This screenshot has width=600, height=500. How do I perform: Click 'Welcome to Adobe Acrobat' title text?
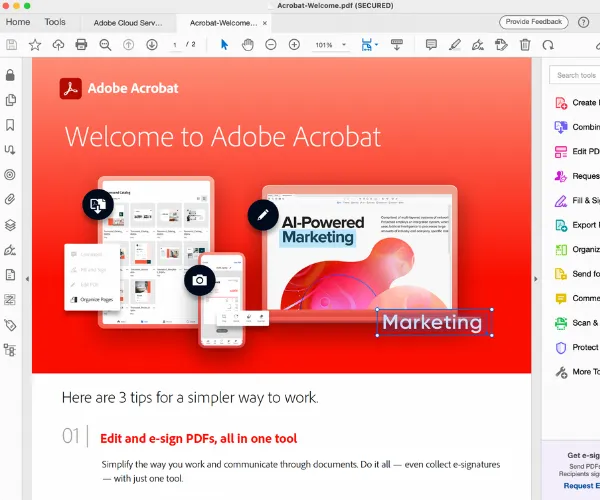tap(223, 137)
